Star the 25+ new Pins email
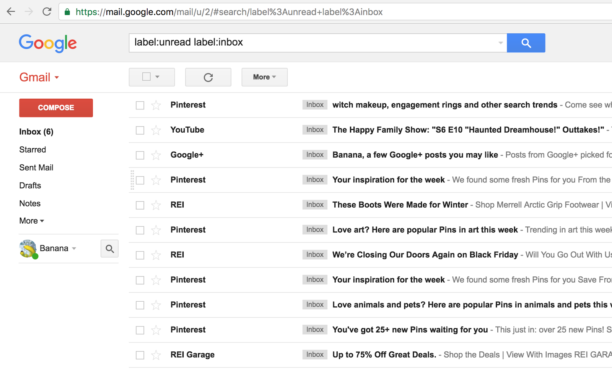612x369 pixels. (156, 330)
